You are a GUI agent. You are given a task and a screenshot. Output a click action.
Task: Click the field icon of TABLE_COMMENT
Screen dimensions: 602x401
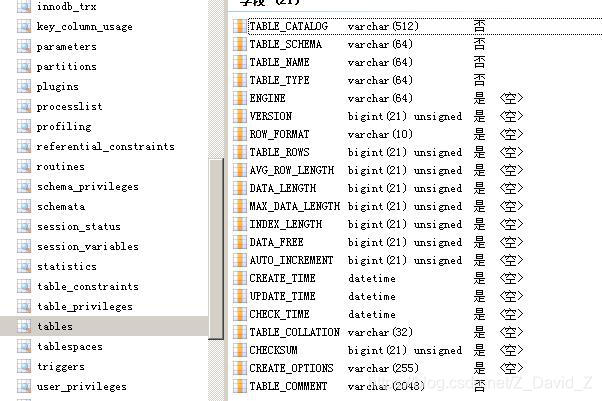(240, 386)
